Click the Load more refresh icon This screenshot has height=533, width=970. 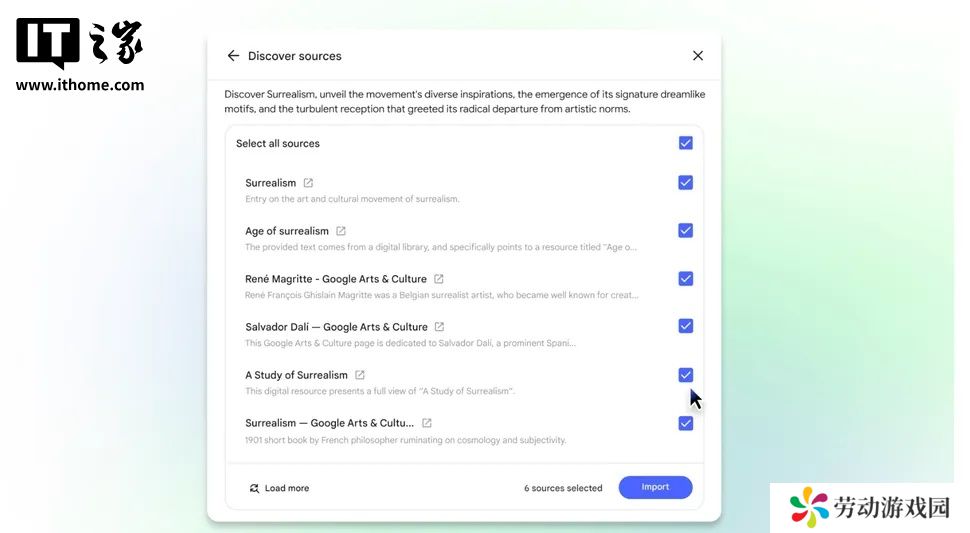(254, 488)
